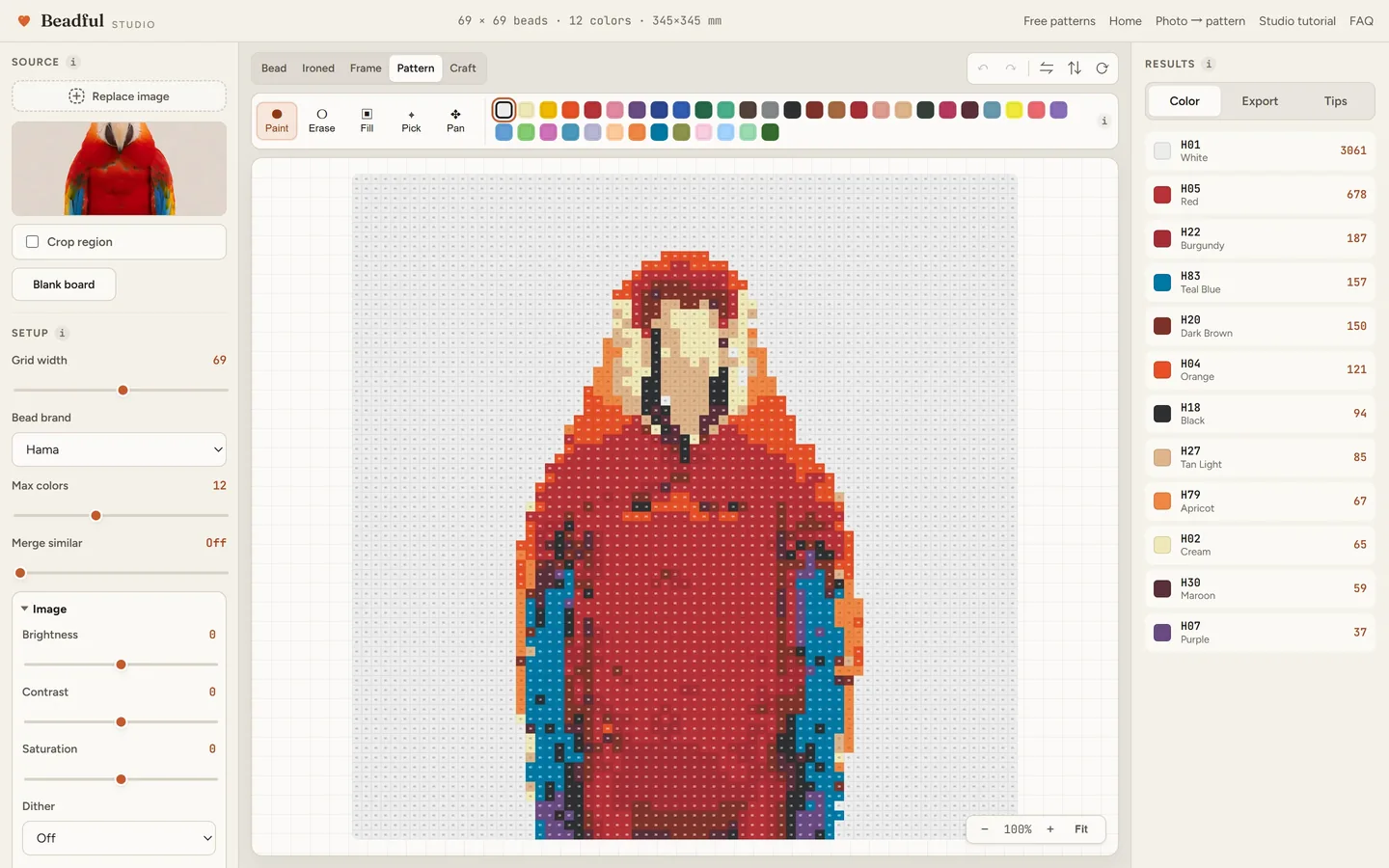Adjust the Brightness slider handle
Viewport: 1389px width, 868px height.
point(121,665)
